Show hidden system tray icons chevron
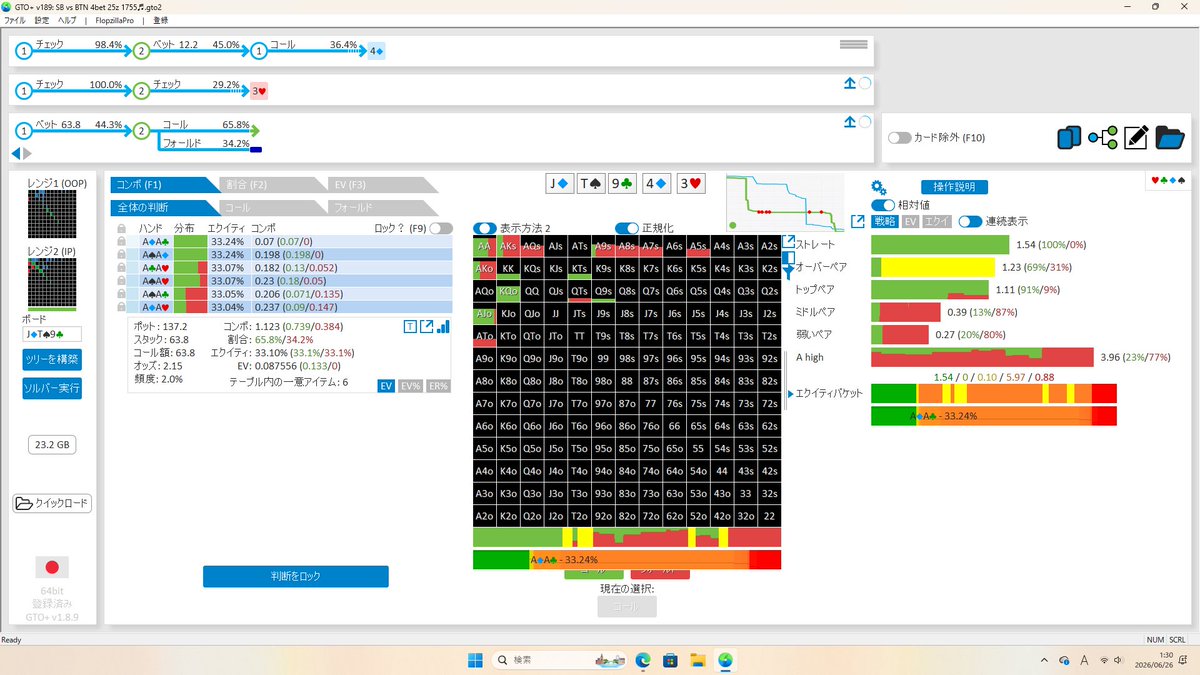Screen dimensions: 1200x675 point(1045,660)
